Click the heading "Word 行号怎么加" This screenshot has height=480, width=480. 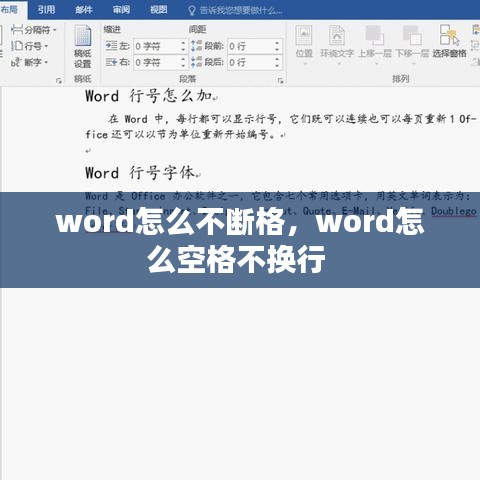[148, 96]
